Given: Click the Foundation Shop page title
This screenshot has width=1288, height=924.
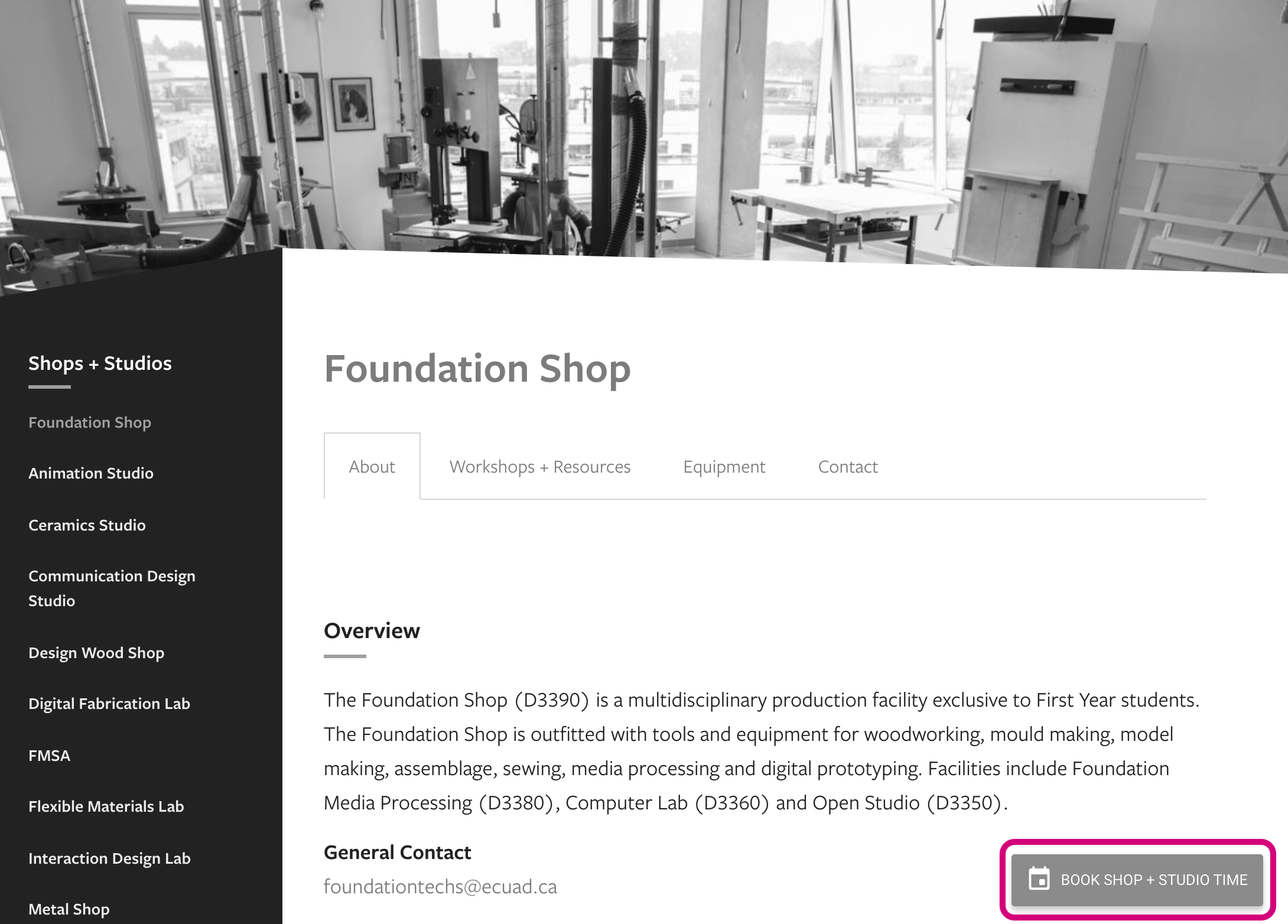Looking at the screenshot, I should pyautogui.click(x=477, y=369).
